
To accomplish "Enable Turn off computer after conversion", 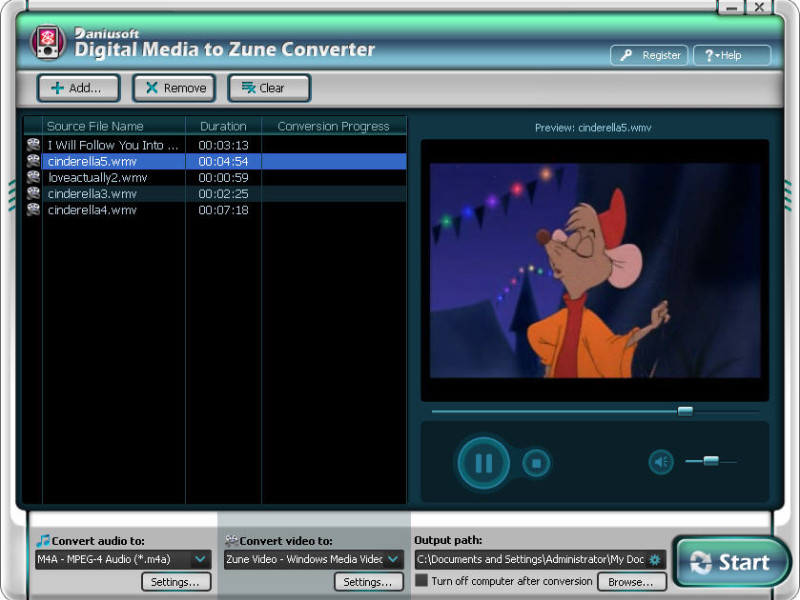I will click(421, 581).
